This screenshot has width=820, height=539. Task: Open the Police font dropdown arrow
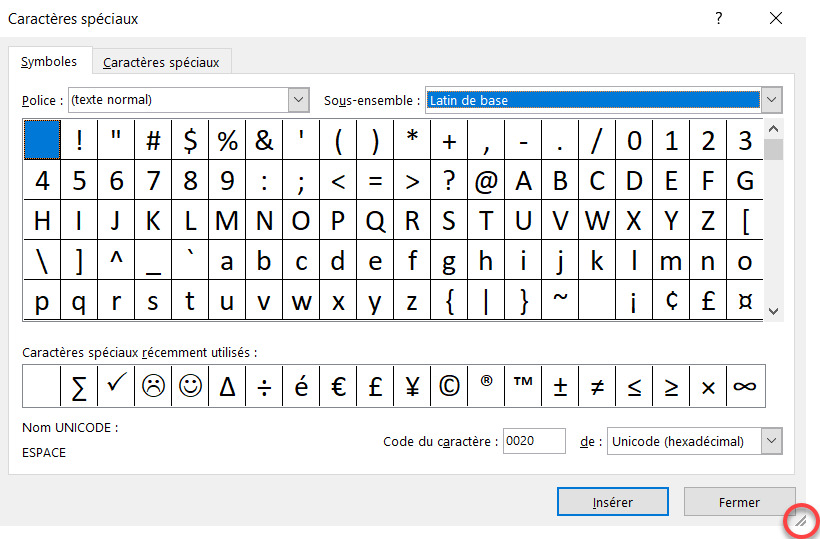tap(299, 99)
